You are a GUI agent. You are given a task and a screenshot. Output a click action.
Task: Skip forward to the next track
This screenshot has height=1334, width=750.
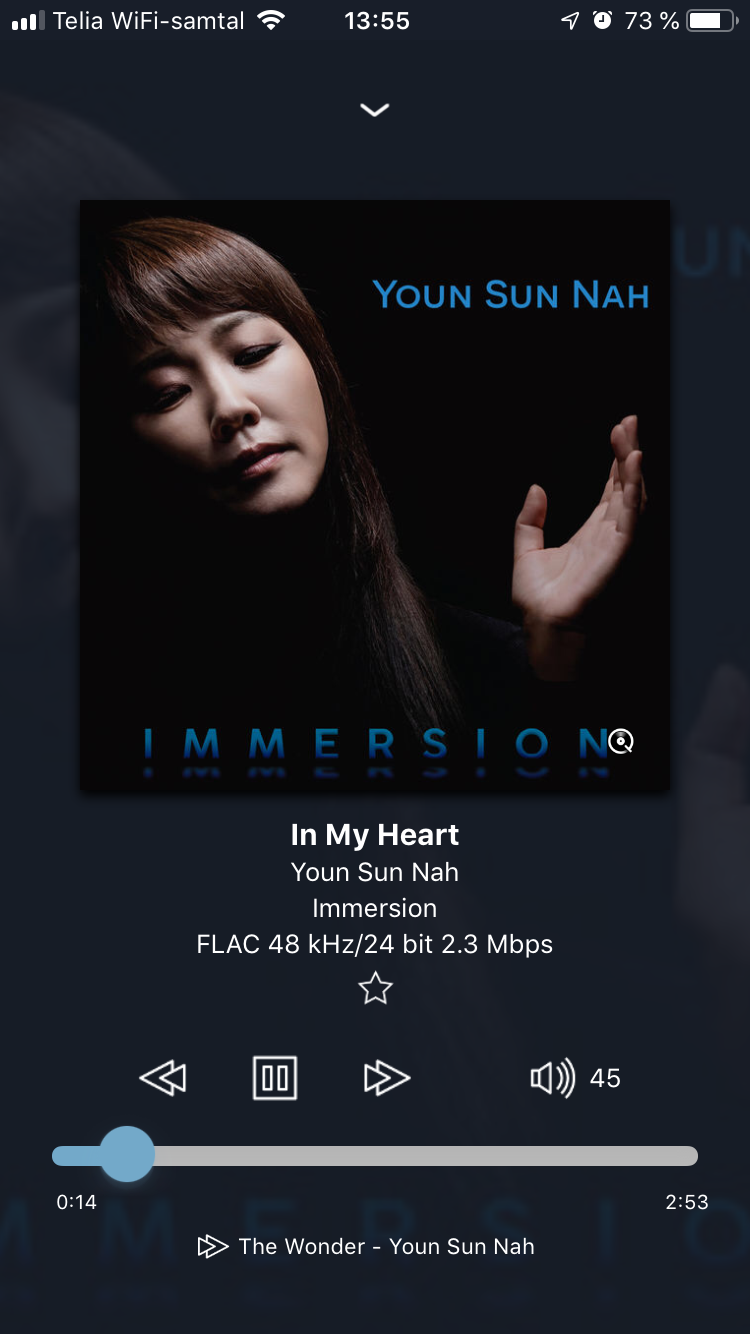pos(387,1078)
